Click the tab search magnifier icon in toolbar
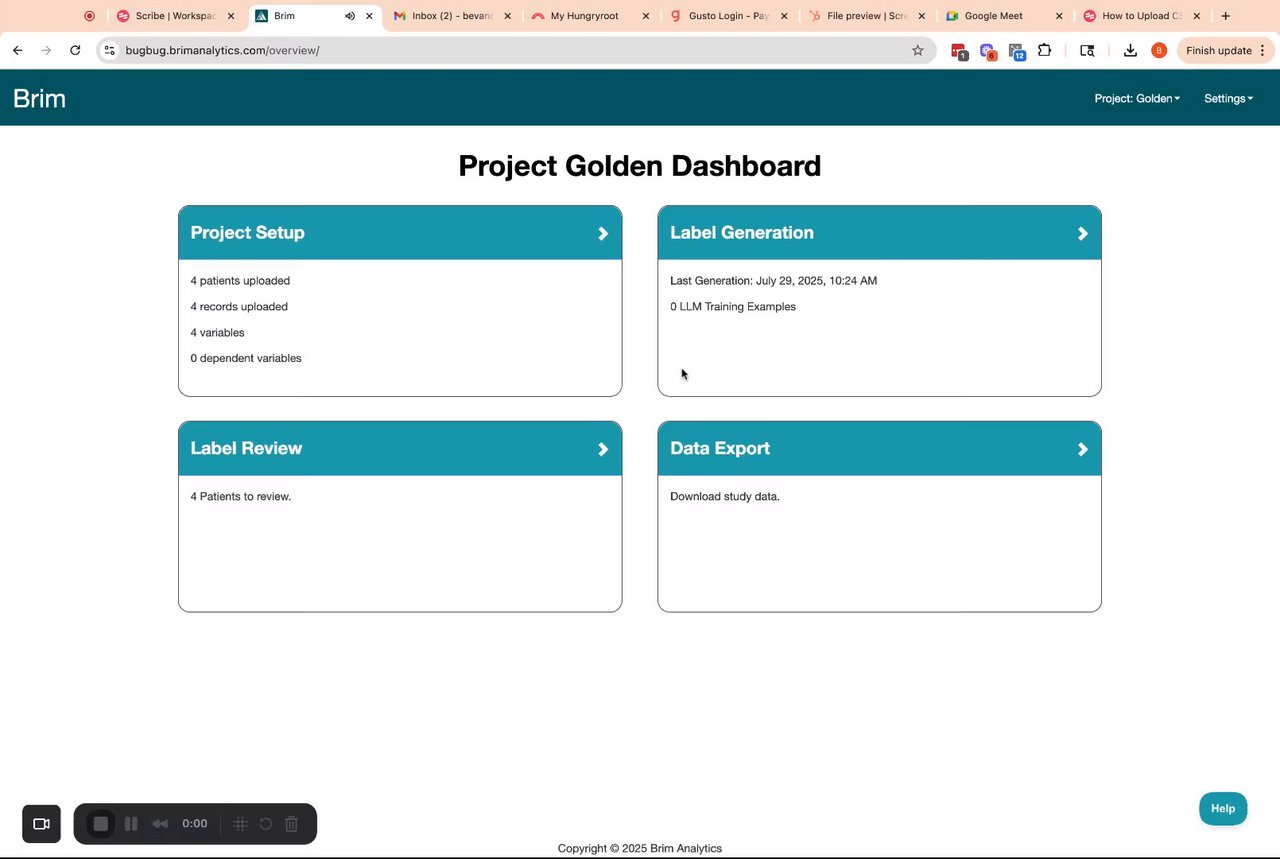This screenshot has width=1280, height=859. point(1087,50)
